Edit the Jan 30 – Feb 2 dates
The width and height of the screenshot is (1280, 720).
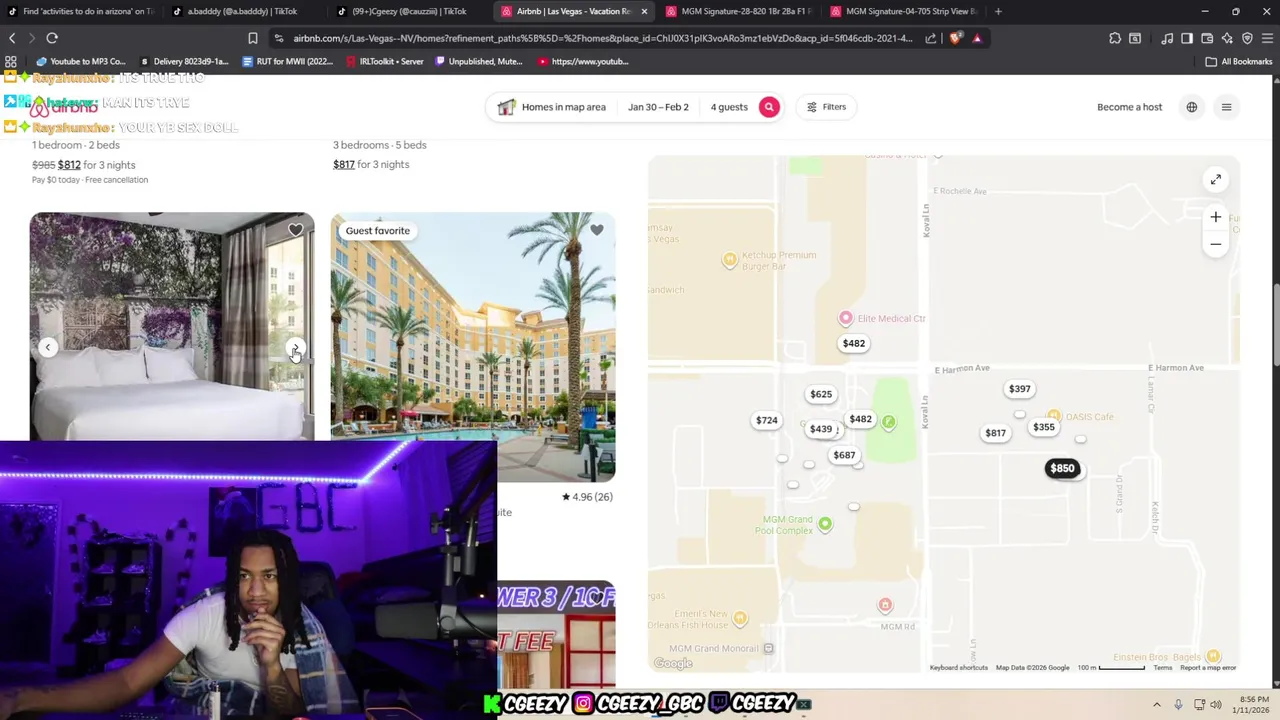[x=658, y=107]
